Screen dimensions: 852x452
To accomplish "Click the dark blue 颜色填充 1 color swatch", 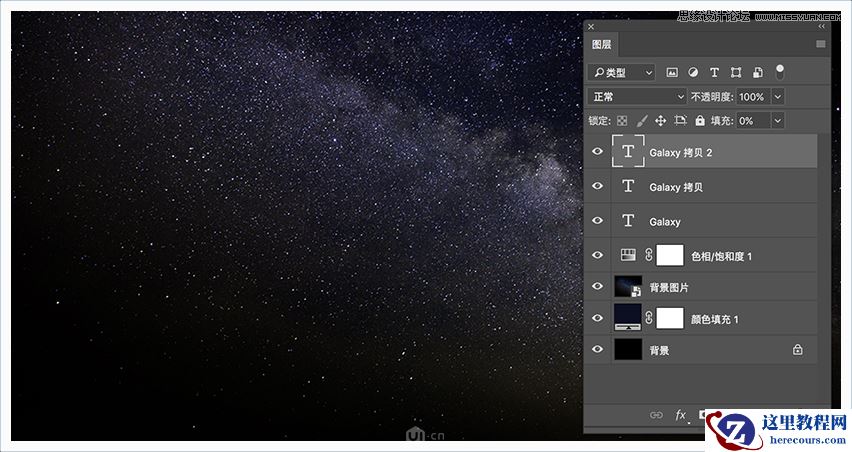I will point(628,318).
